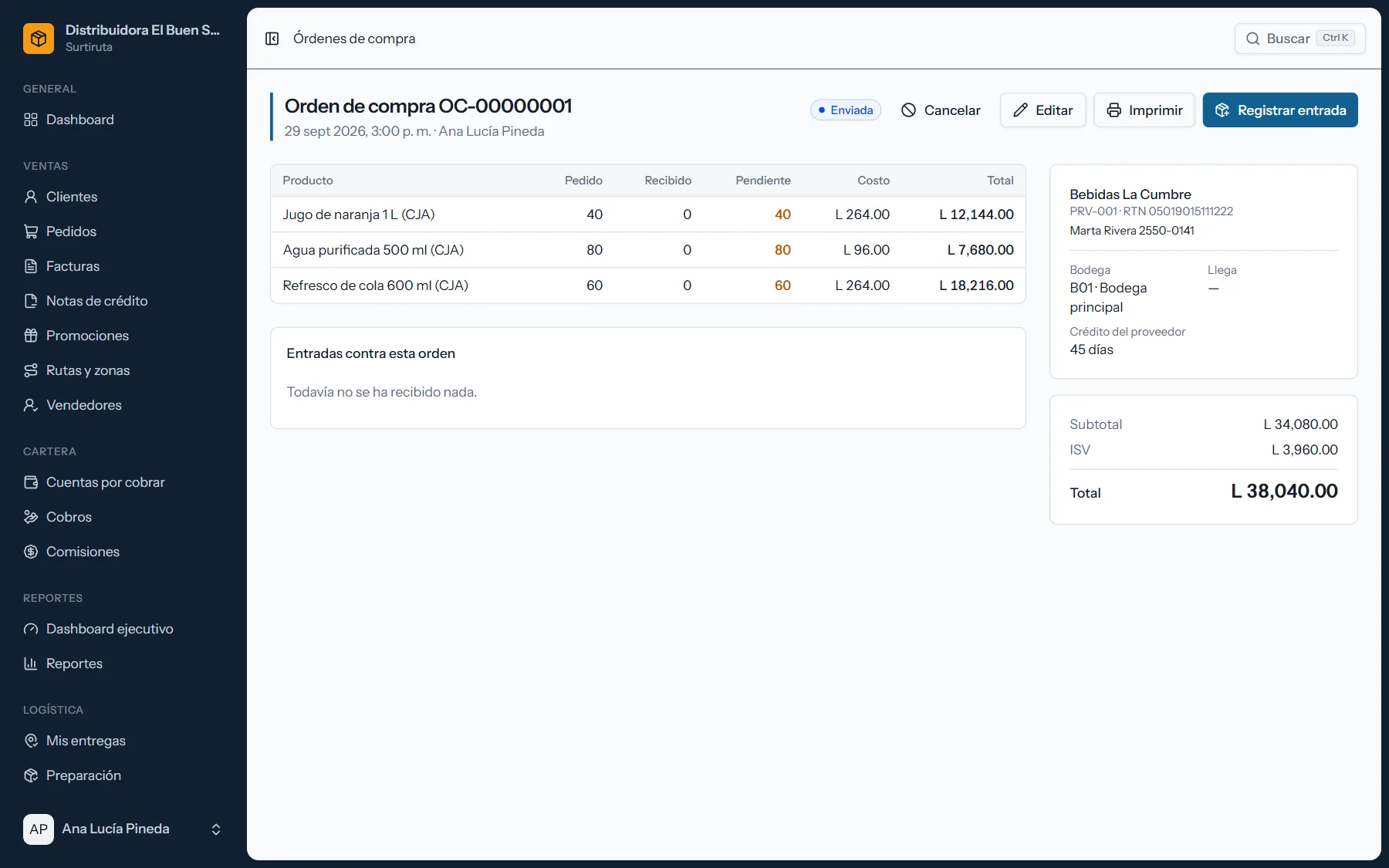
Task: Select the Agua purificada 500 ml (CJA) row
Action: [648, 250]
